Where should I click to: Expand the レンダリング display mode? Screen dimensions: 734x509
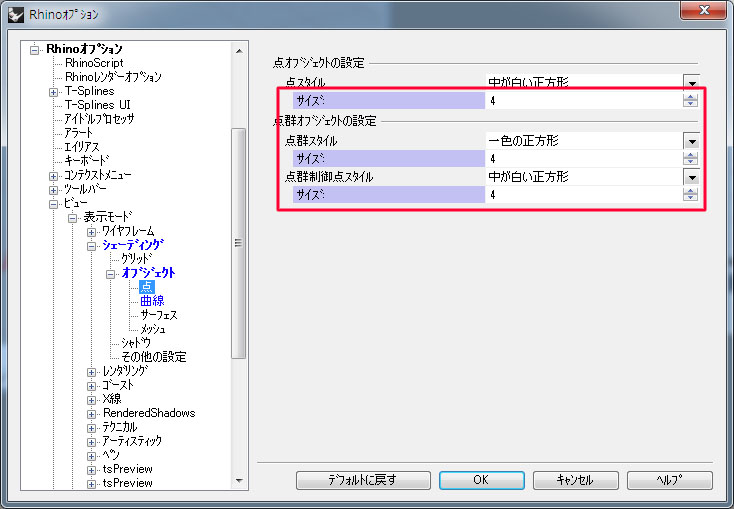[91, 372]
